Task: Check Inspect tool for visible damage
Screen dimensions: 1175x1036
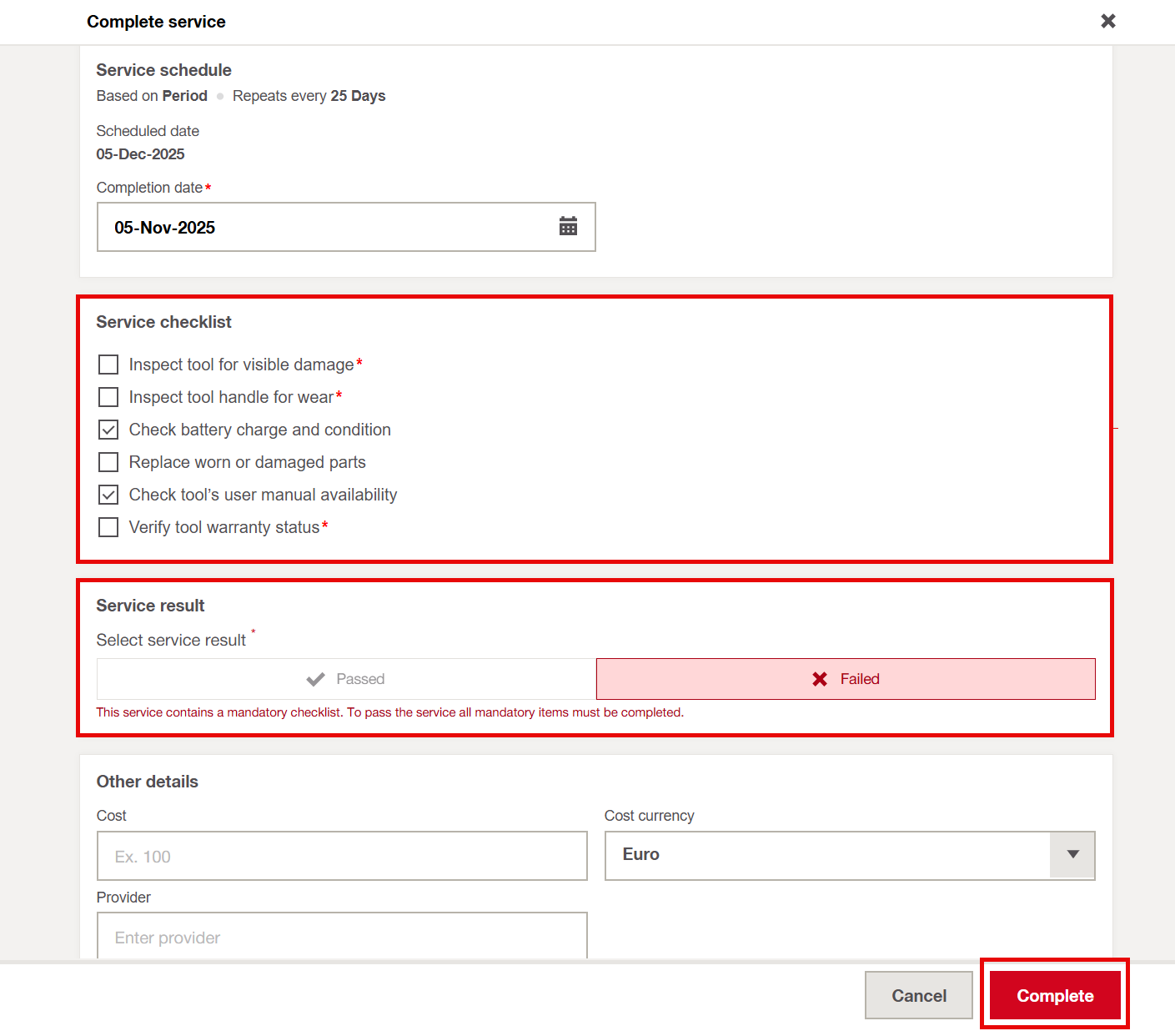Action: 108,365
